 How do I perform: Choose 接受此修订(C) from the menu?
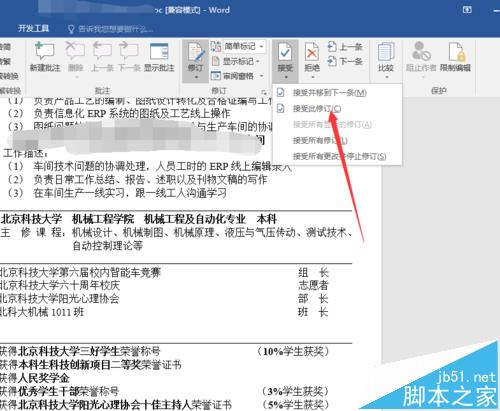[x=317, y=109]
